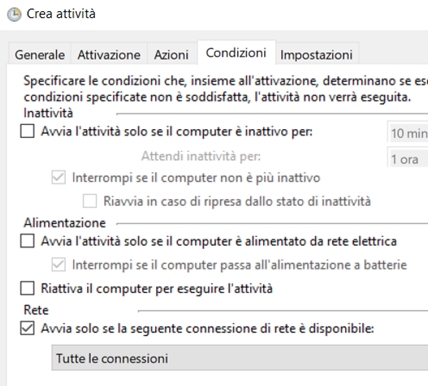Enable start only if computer is idle
Image resolution: width=428 pixels, height=386 pixels.
27,131
